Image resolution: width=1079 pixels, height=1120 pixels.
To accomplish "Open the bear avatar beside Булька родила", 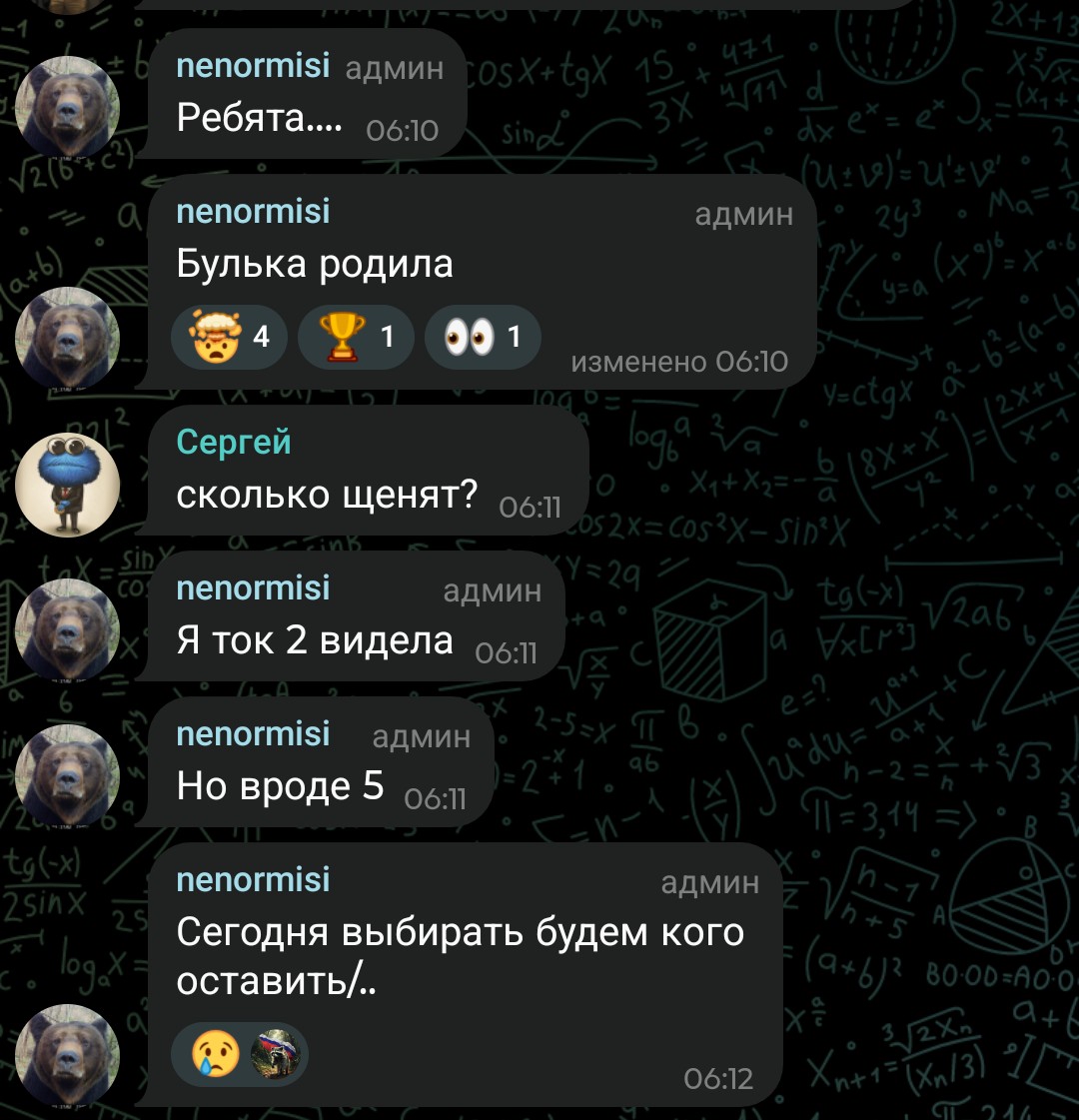I will [67, 339].
